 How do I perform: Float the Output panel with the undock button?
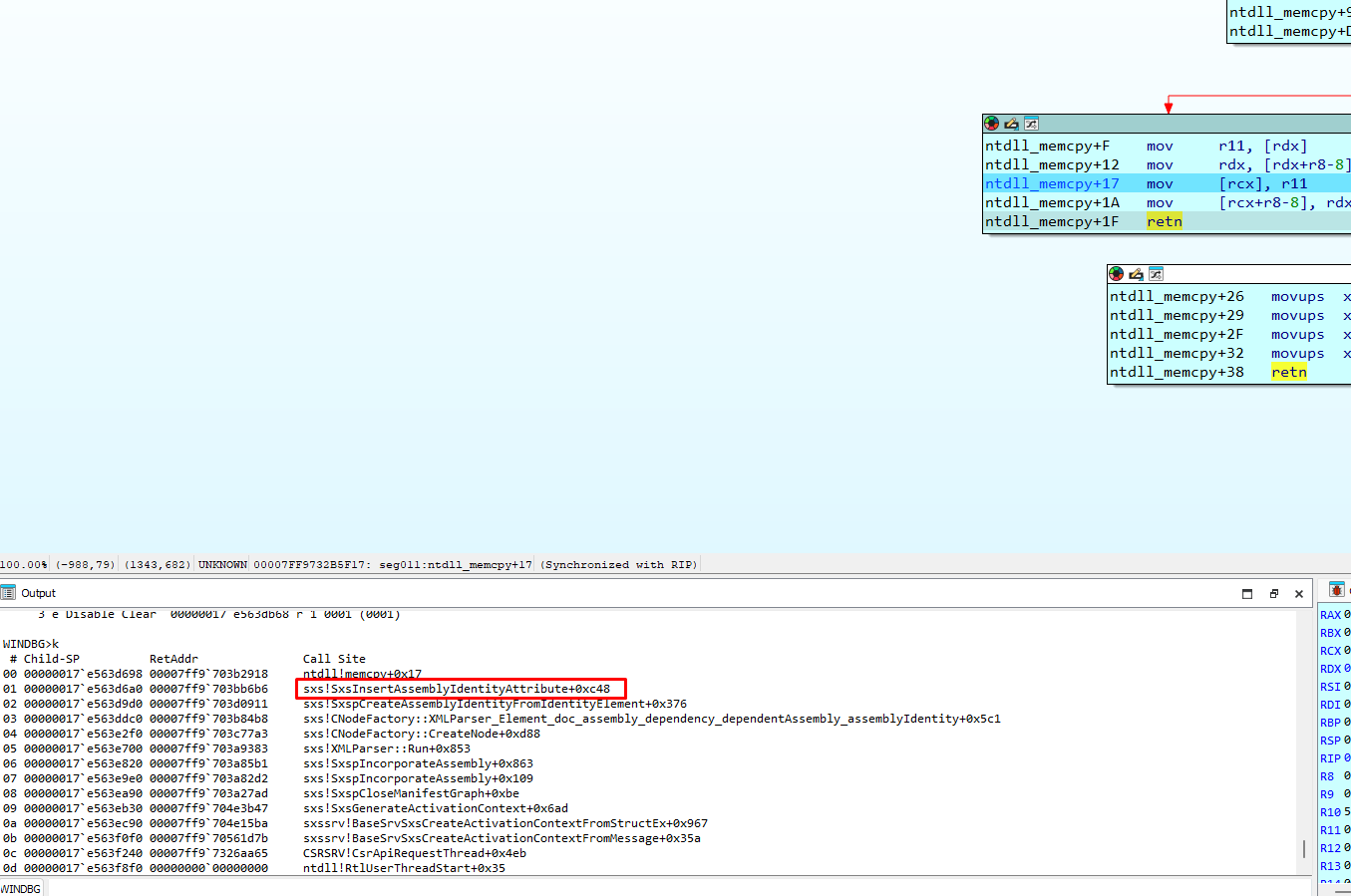[1273, 594]
